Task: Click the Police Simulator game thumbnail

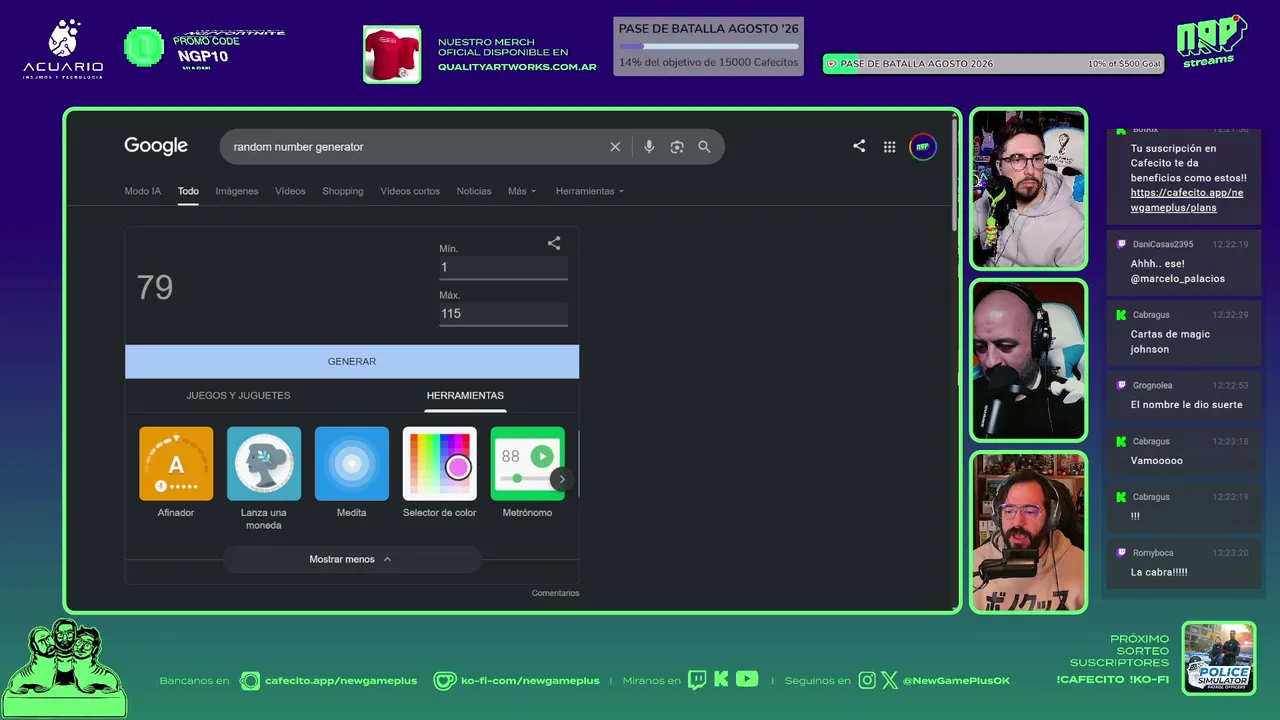Action: tap(1219, 658)
